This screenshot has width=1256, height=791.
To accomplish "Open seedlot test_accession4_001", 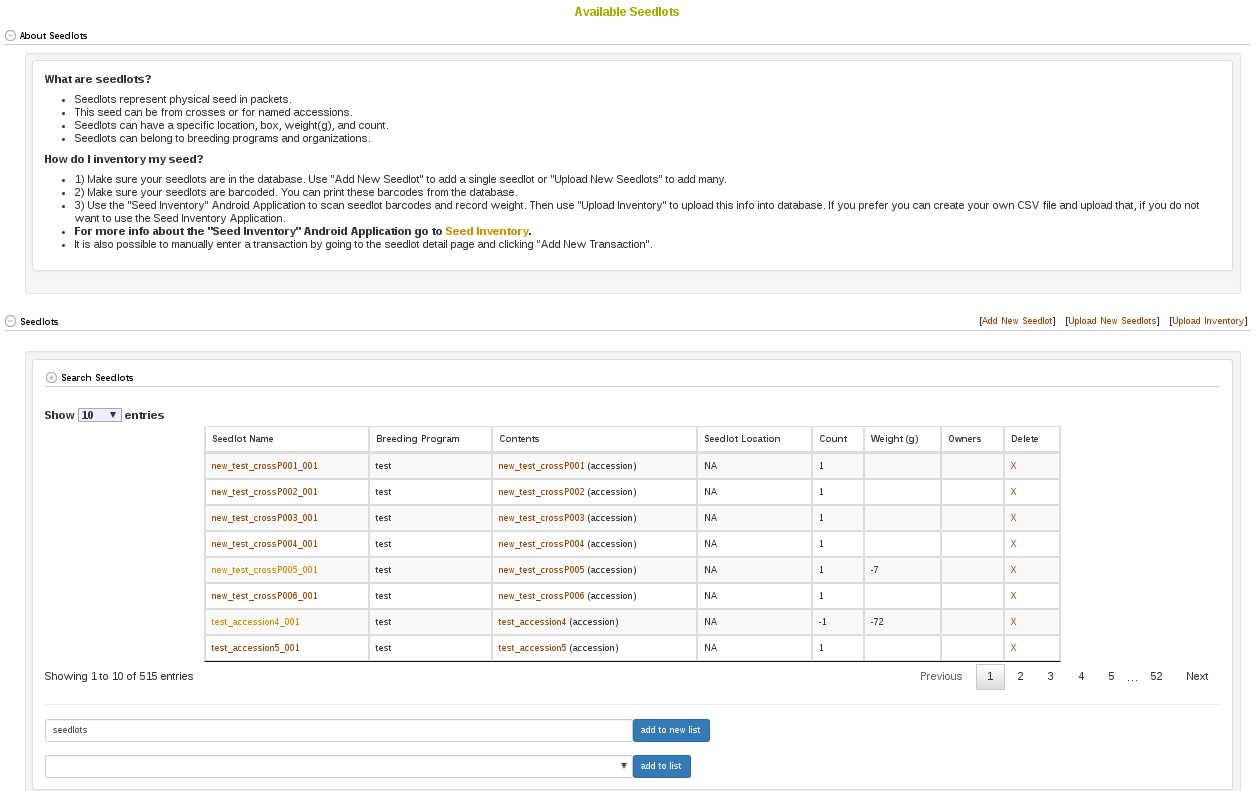I will tap(255, 622).
